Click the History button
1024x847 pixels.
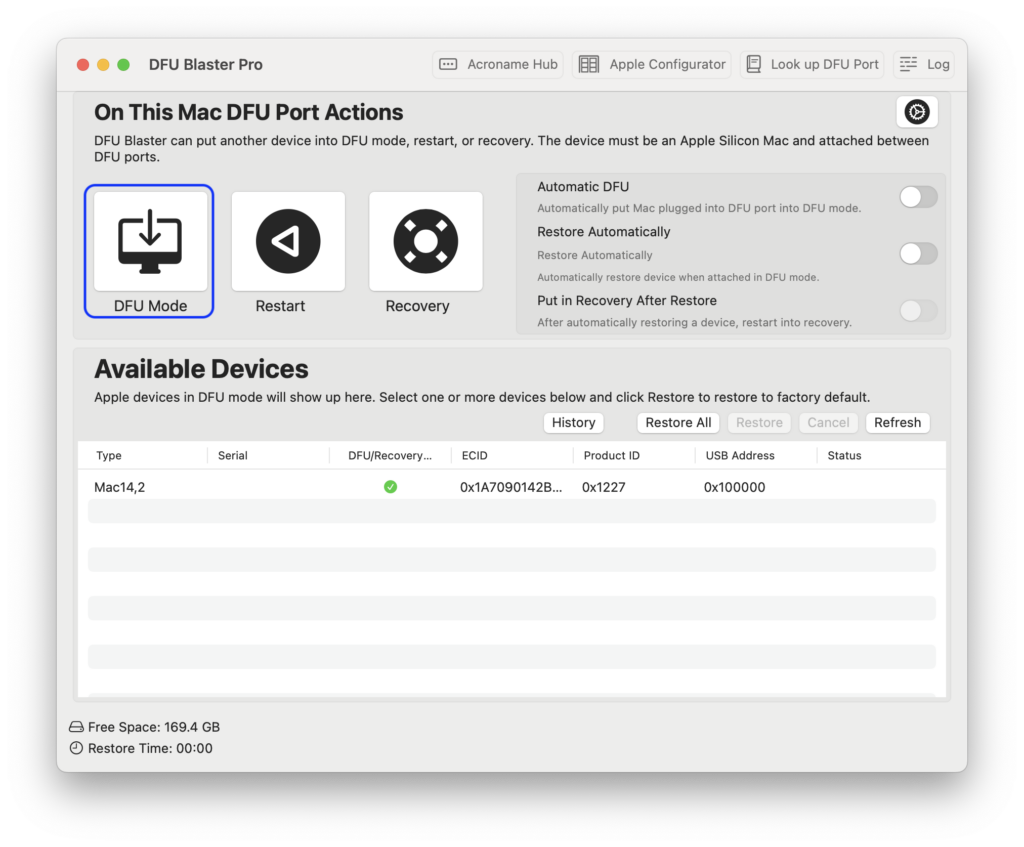point(573,423)
